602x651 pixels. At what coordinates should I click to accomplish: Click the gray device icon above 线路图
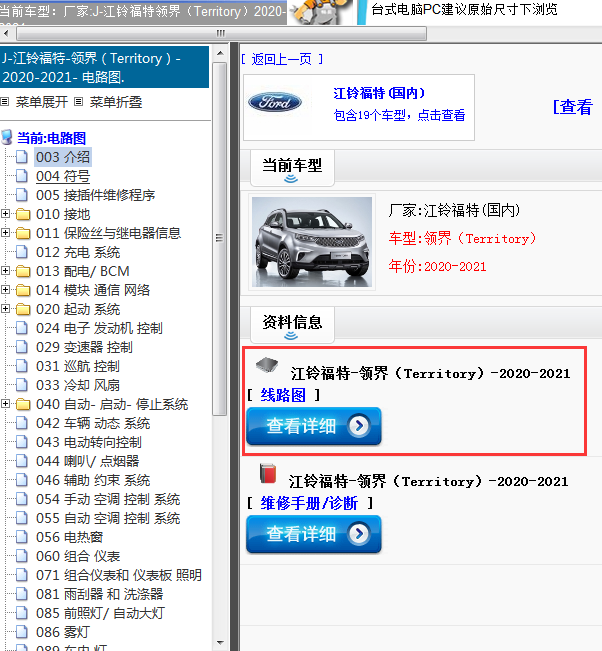pyautogui.click(x=267, y=365)
